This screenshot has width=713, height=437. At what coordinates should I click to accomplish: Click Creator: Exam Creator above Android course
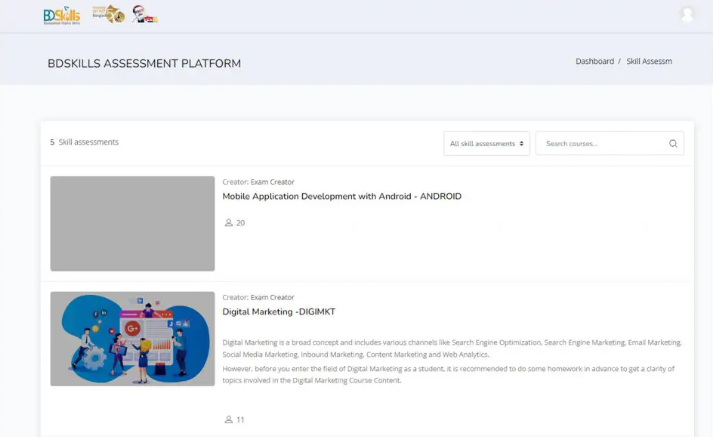(258, 182)
